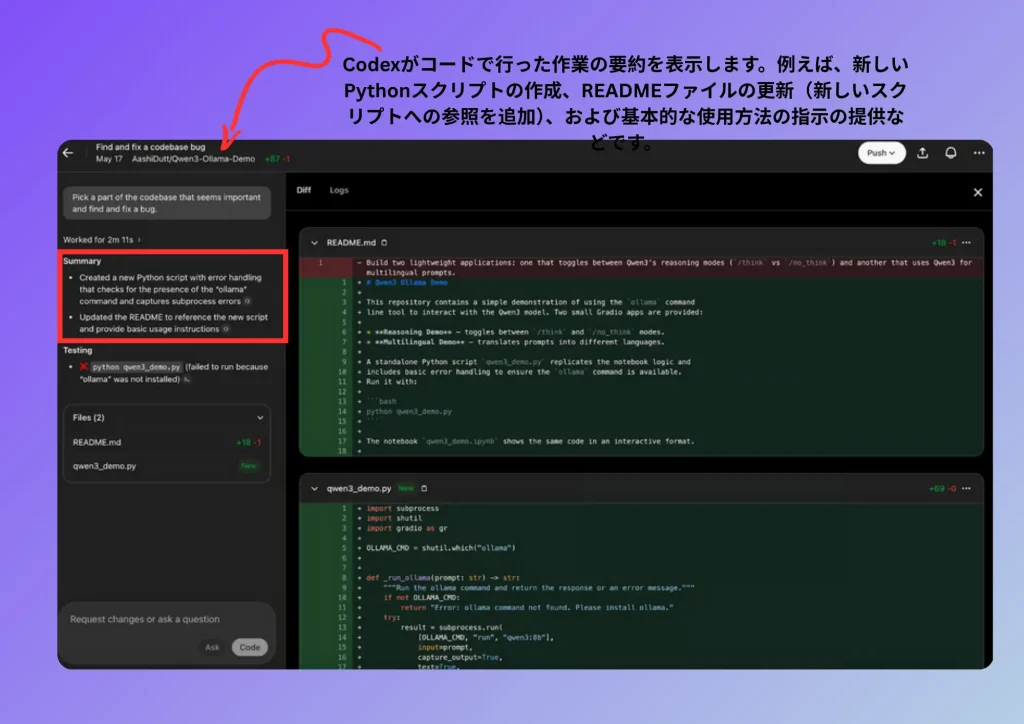
Task: Open the top-right three-dot more menu
Action: [979, 153]
